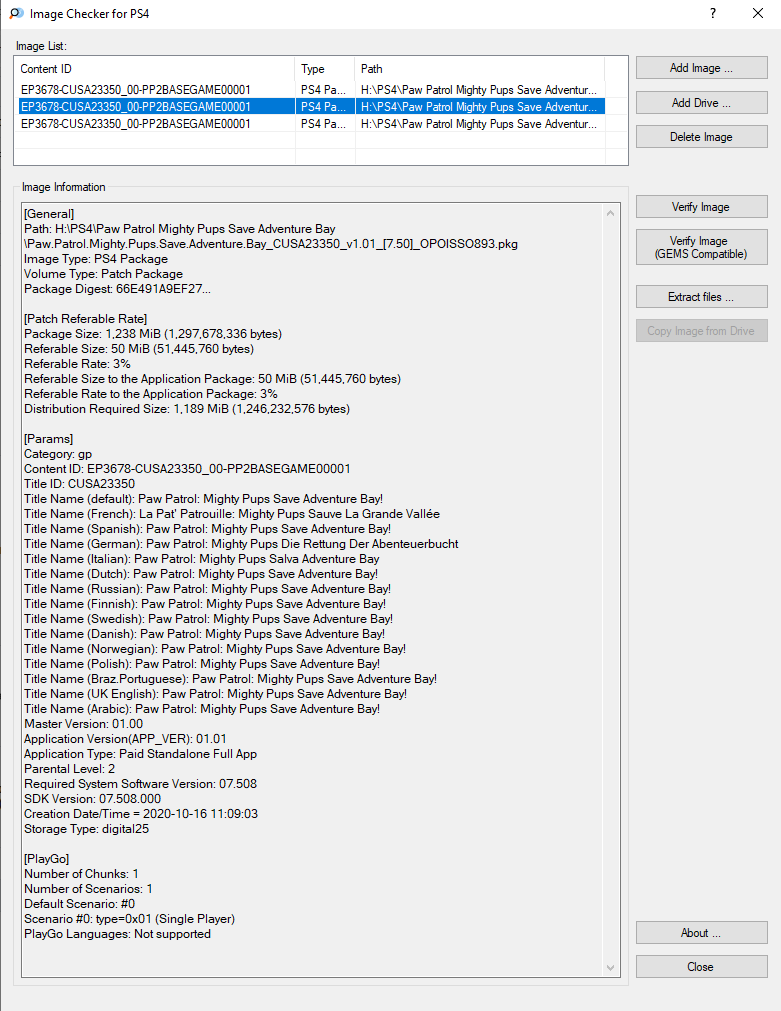Click the Close button at bottom right
This screenshot has height=1011, width=781.
(701, 967)
